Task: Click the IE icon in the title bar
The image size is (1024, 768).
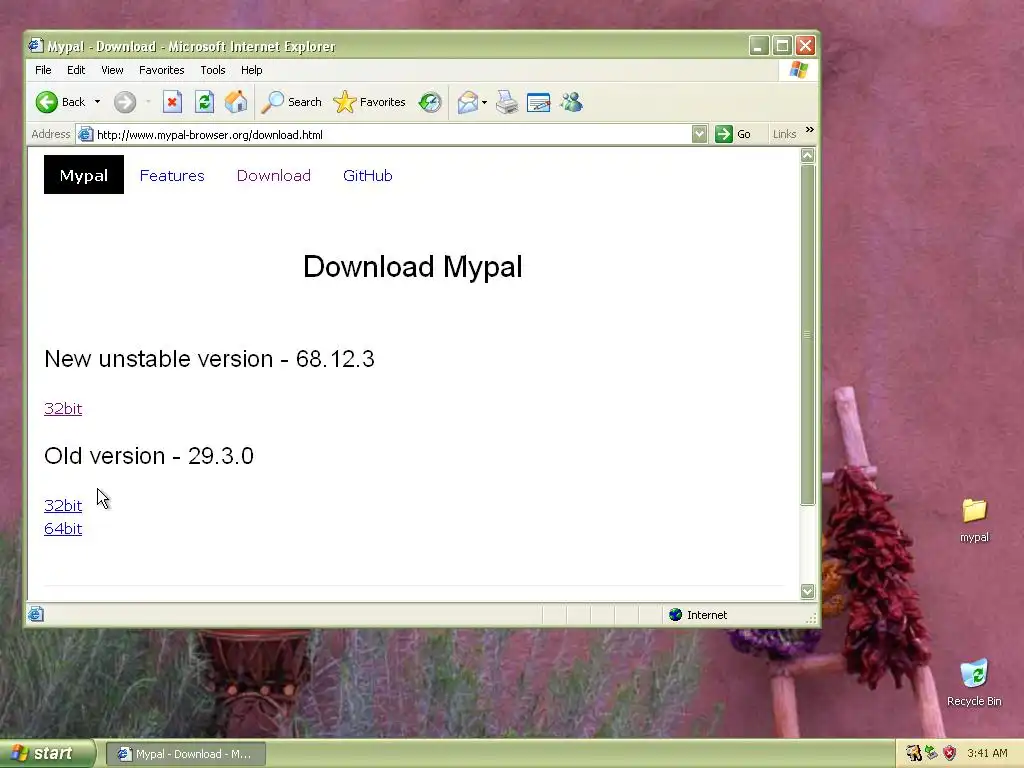Action: (x=36, y=46)
